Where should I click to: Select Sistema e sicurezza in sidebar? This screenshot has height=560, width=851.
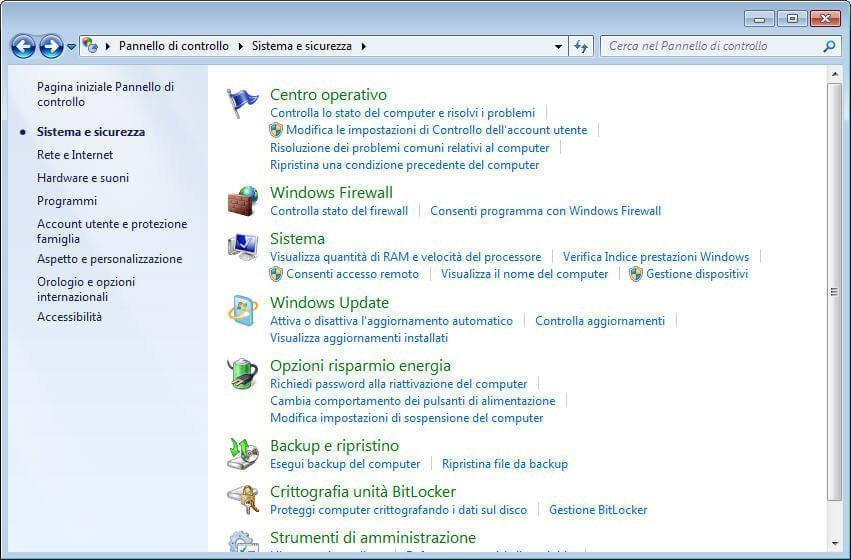pos(91,132)
